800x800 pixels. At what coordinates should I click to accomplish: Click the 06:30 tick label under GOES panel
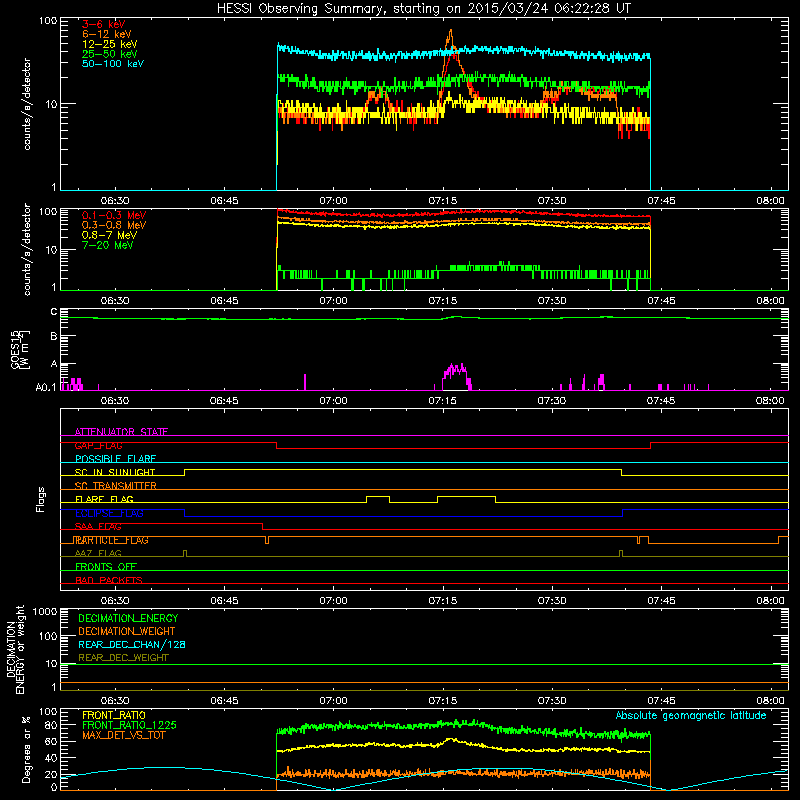click(x=115, y=401)
